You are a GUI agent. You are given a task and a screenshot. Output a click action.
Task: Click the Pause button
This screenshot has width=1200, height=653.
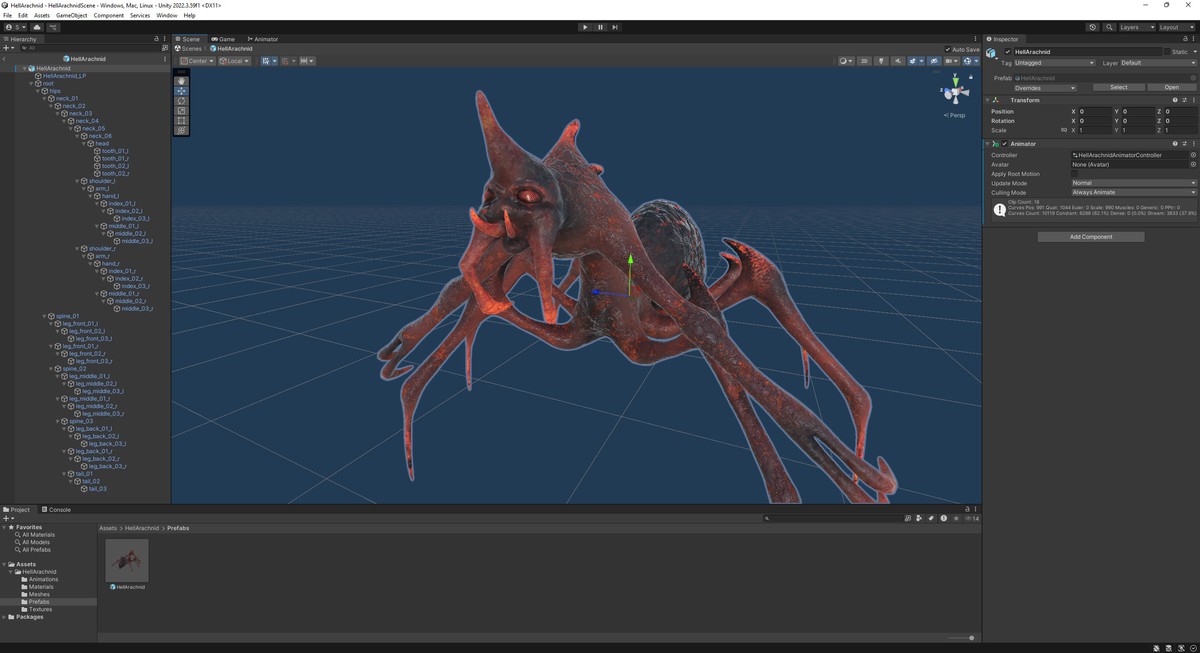600,27
